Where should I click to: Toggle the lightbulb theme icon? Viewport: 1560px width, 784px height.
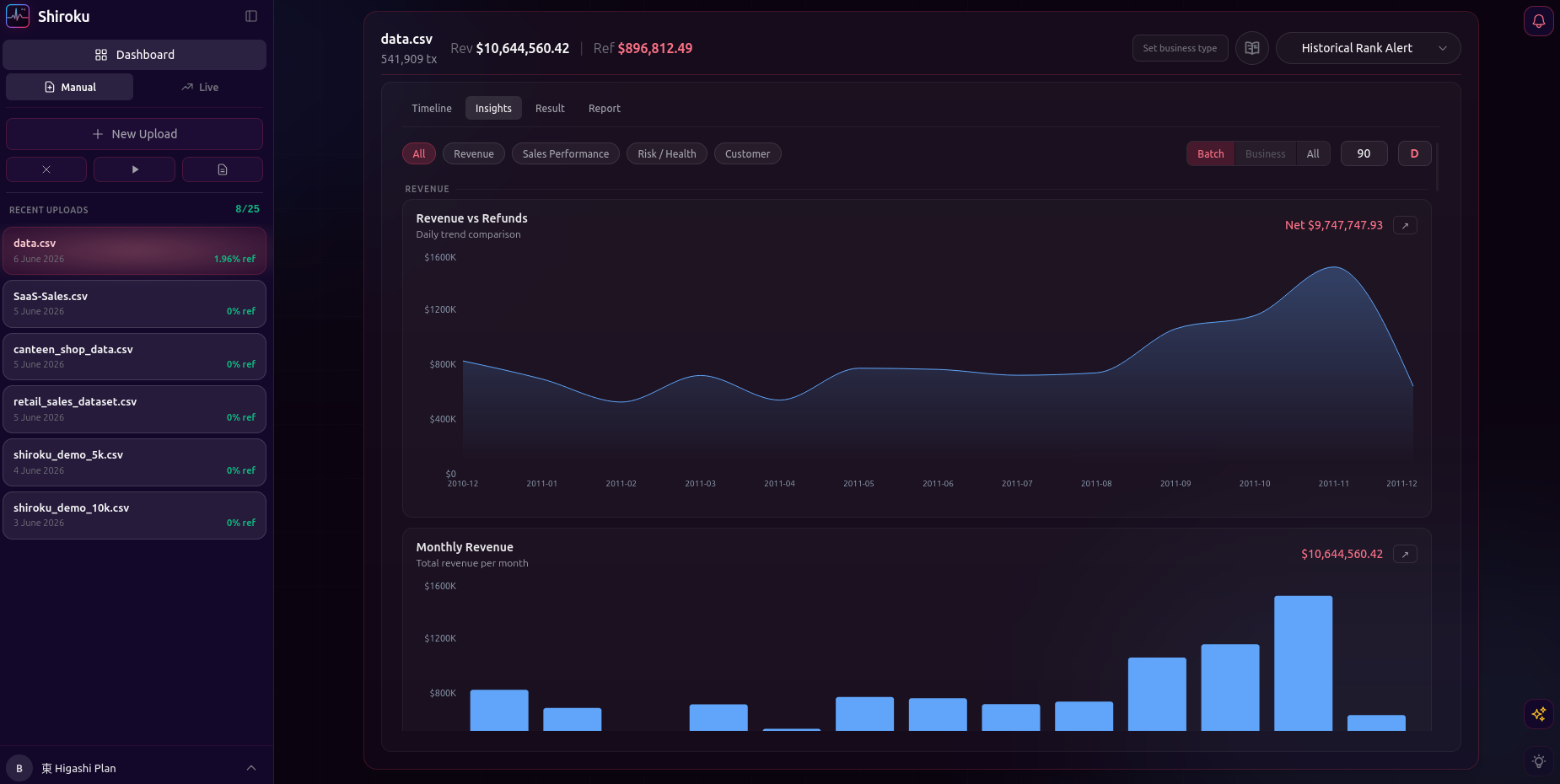(x=1538, y=761)
